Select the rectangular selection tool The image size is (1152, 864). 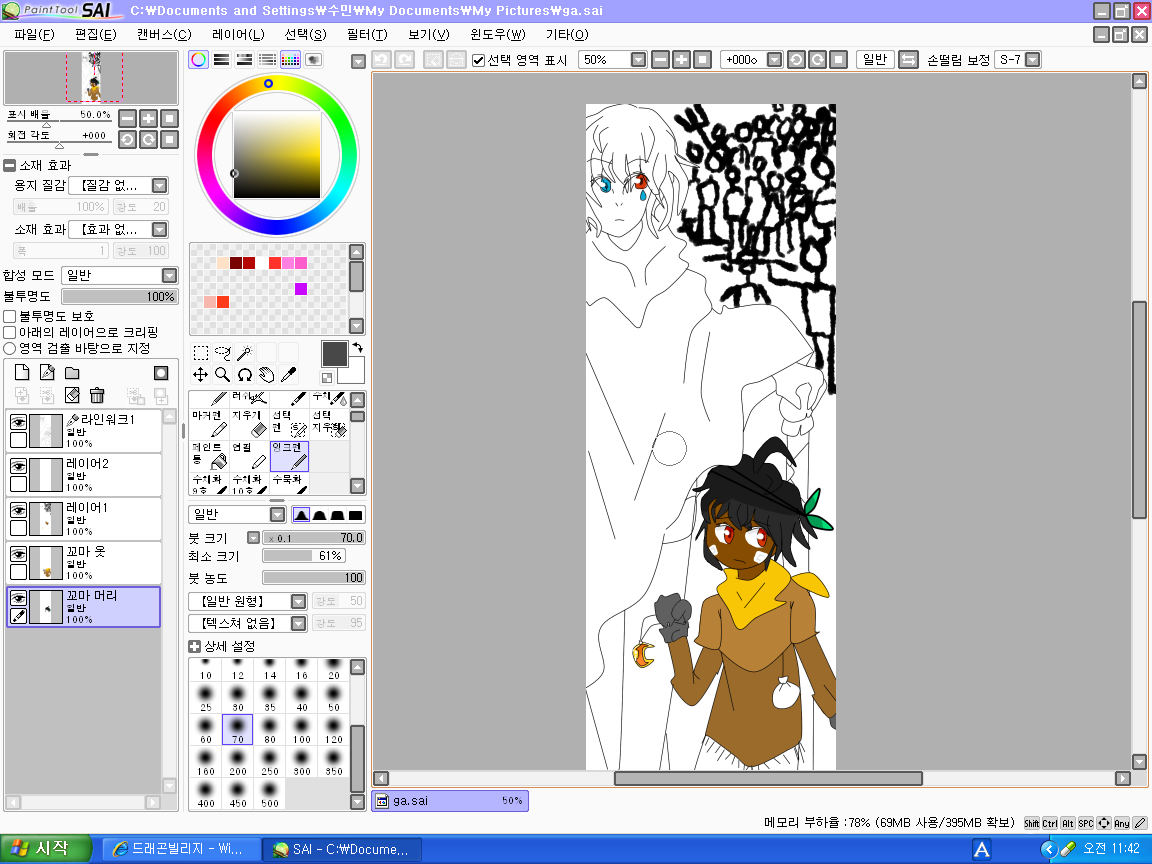201,353
